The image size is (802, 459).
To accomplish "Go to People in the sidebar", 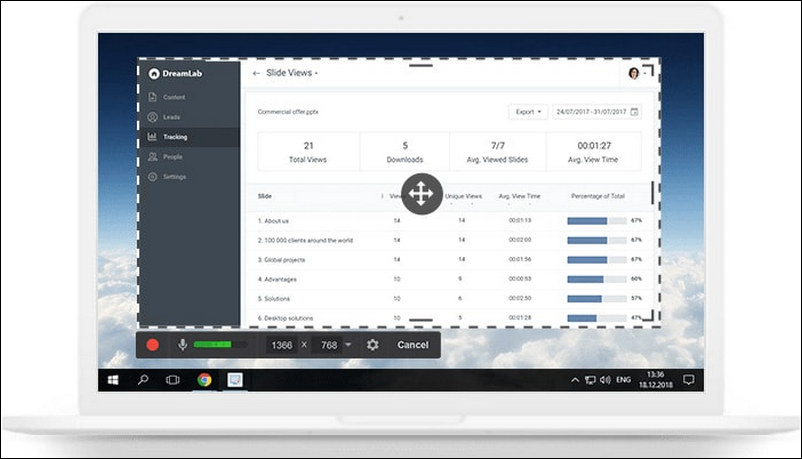I will 172,157.
